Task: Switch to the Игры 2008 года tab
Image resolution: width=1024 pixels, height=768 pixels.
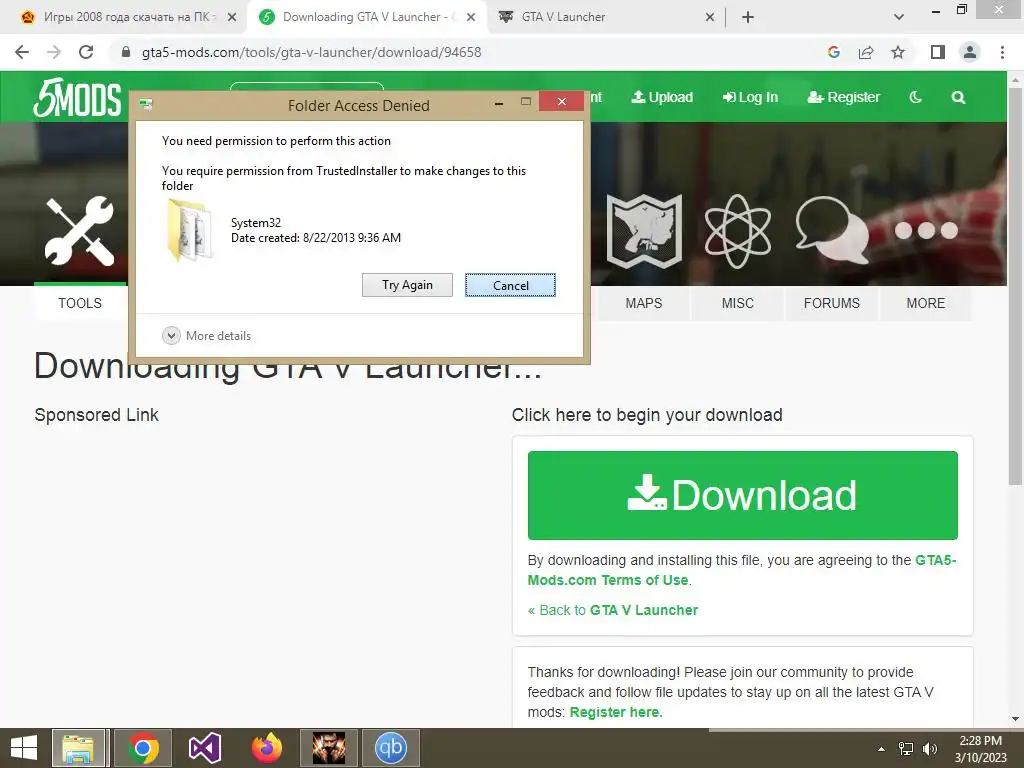Action: 129,17
